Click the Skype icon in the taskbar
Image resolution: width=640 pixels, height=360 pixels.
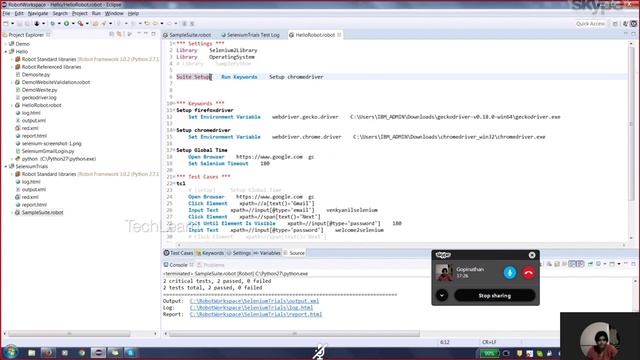[x=131, y=353]
